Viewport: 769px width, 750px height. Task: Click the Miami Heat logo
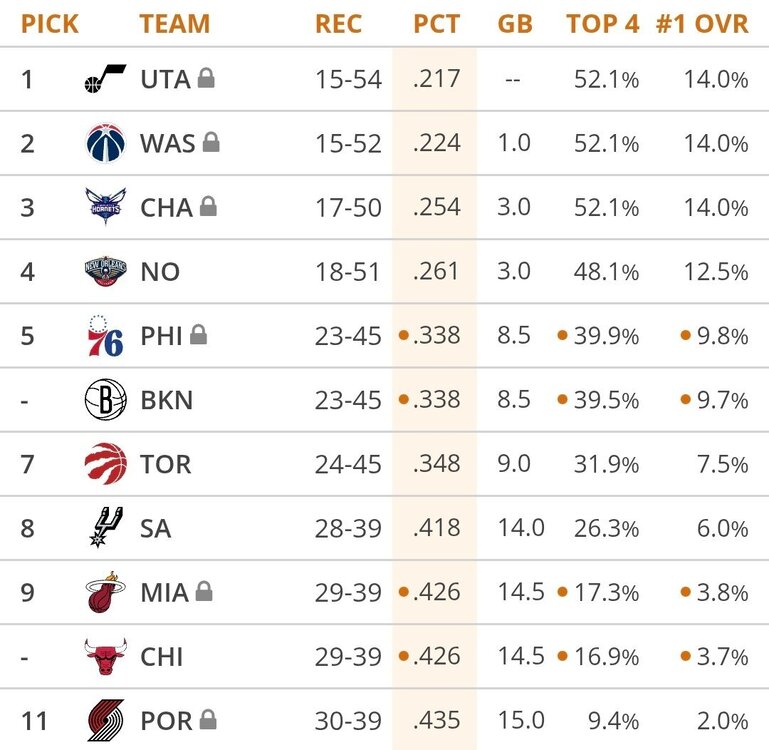pos(105,592)
